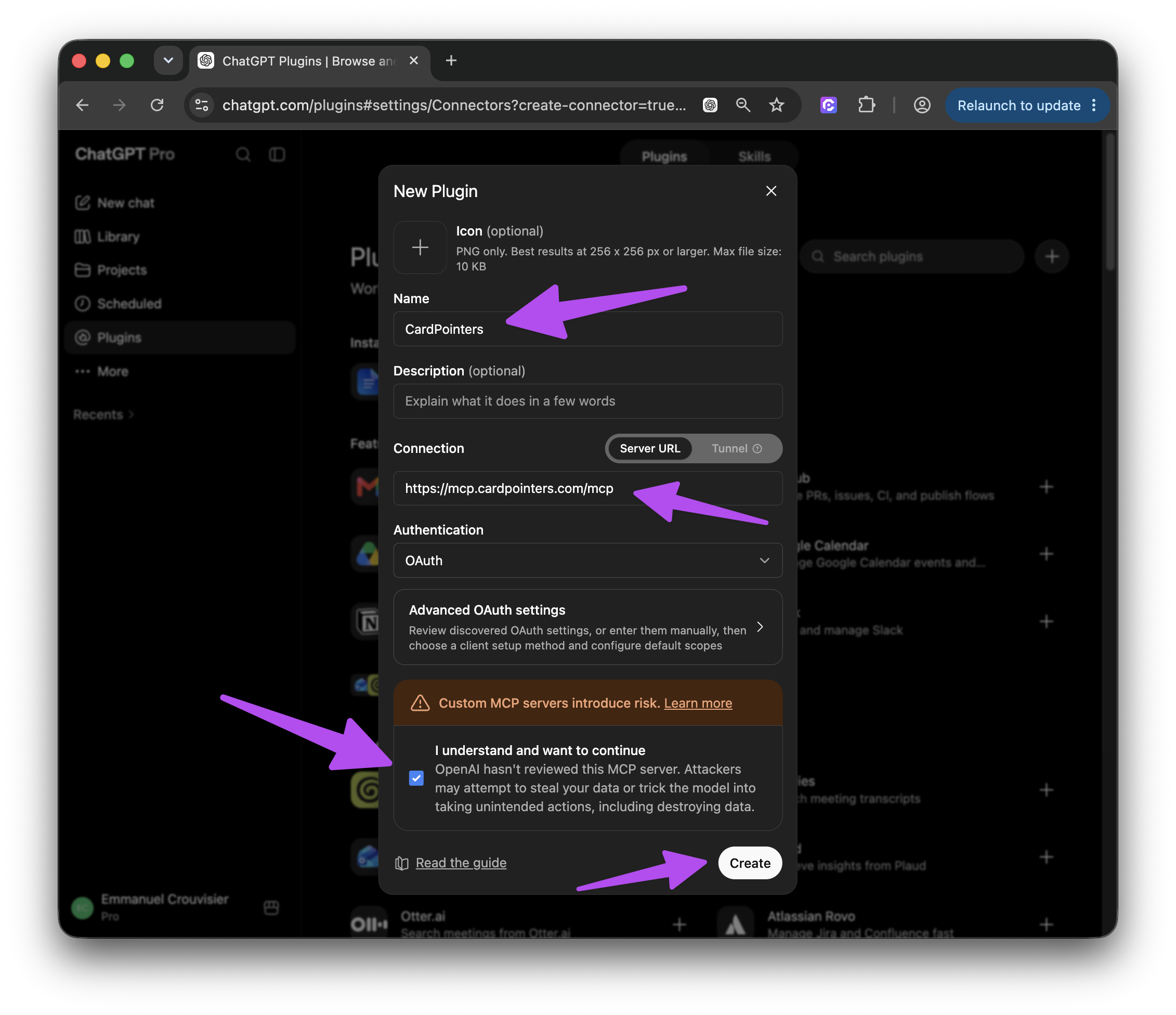Open the Authentication OAuth dropdown
Viewport: 1176px width, 1015px height.
pos(587,561)
